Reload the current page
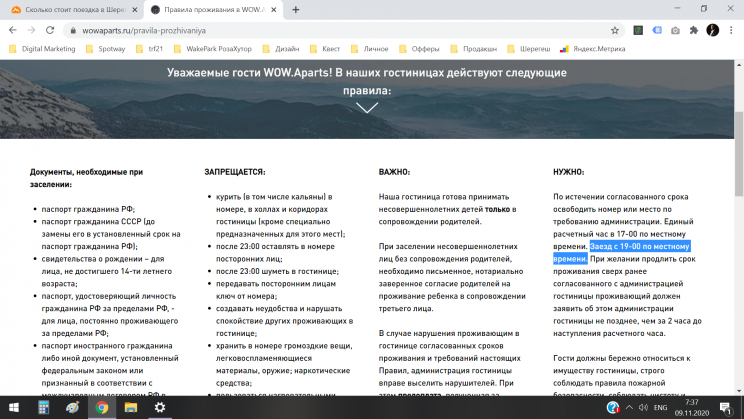The image size is (744, 419). [50, 30]
